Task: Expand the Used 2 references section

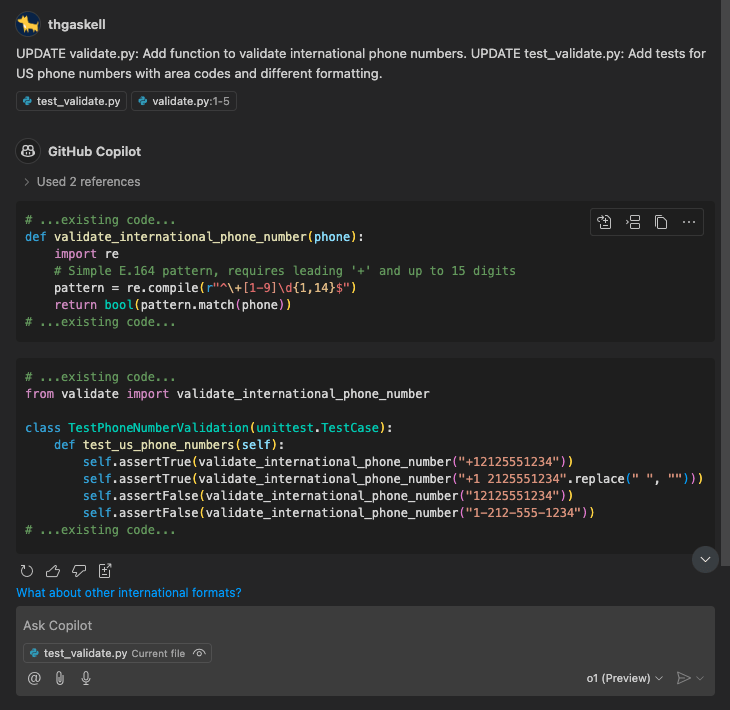Action: click(82, 182)
